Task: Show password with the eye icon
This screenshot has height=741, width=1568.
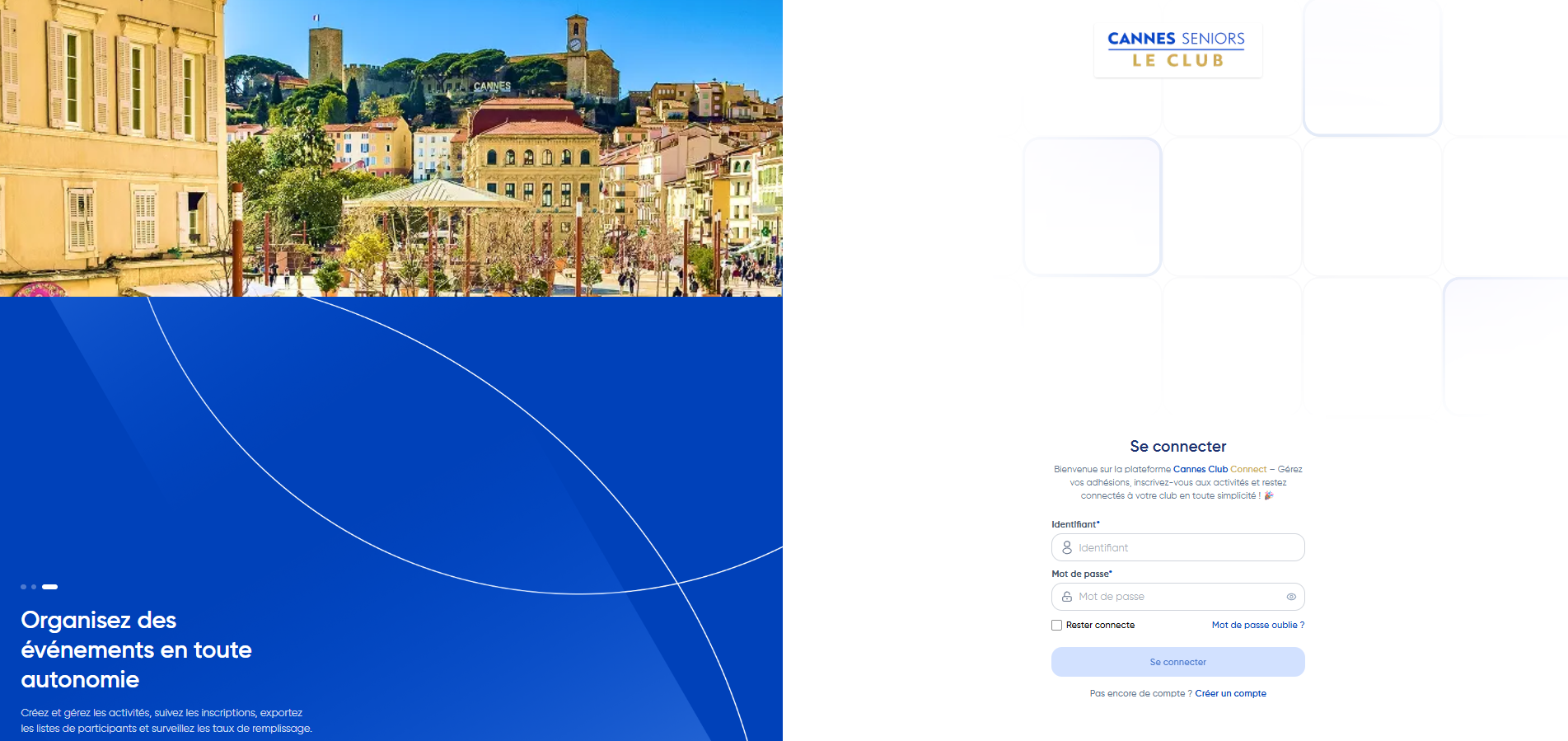Action: coord(1291,597)
